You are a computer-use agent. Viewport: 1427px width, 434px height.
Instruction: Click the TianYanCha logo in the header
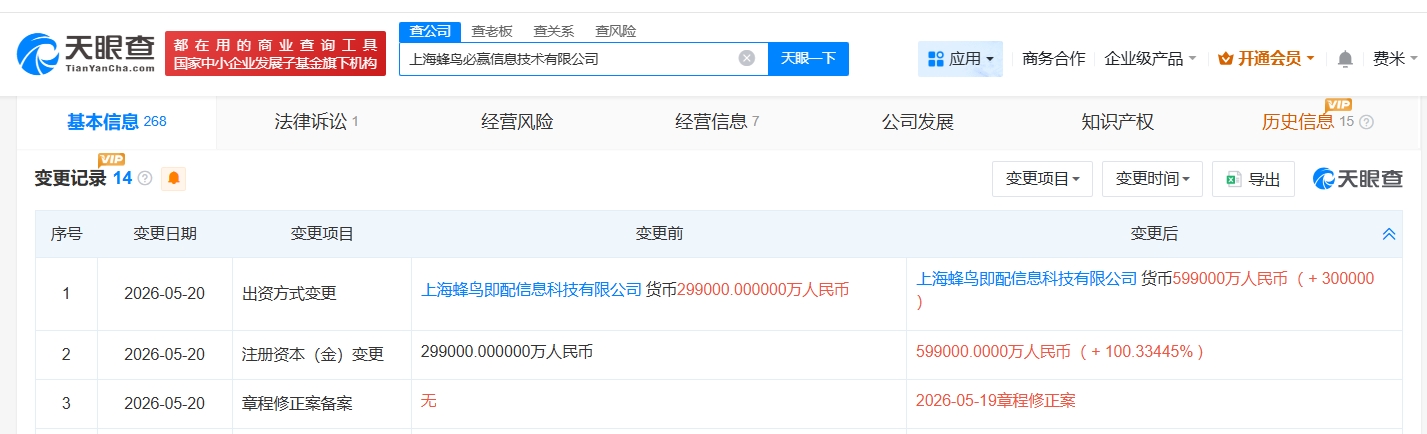click(x=86, y=54)
